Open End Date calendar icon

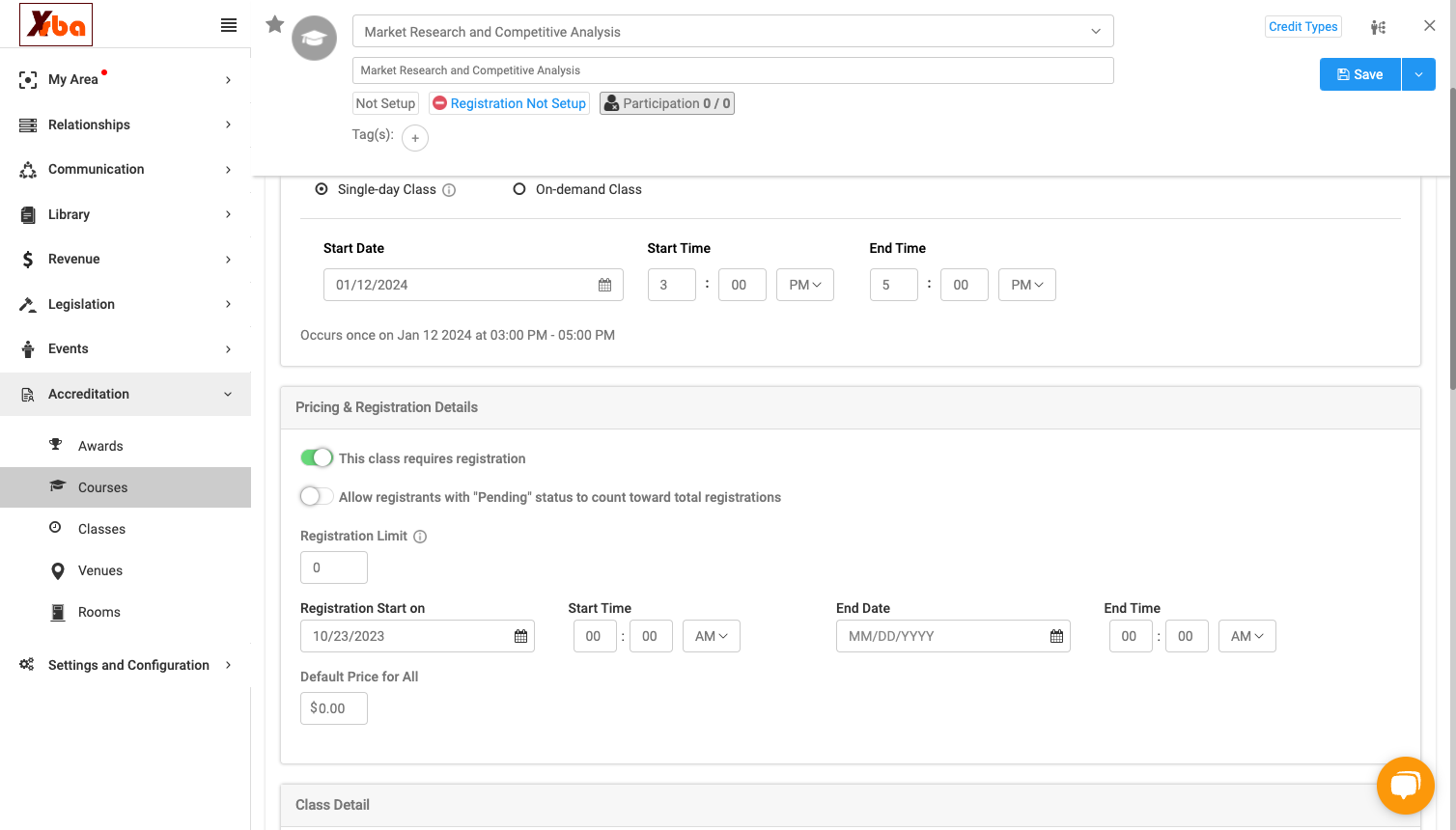[1057, 636]
